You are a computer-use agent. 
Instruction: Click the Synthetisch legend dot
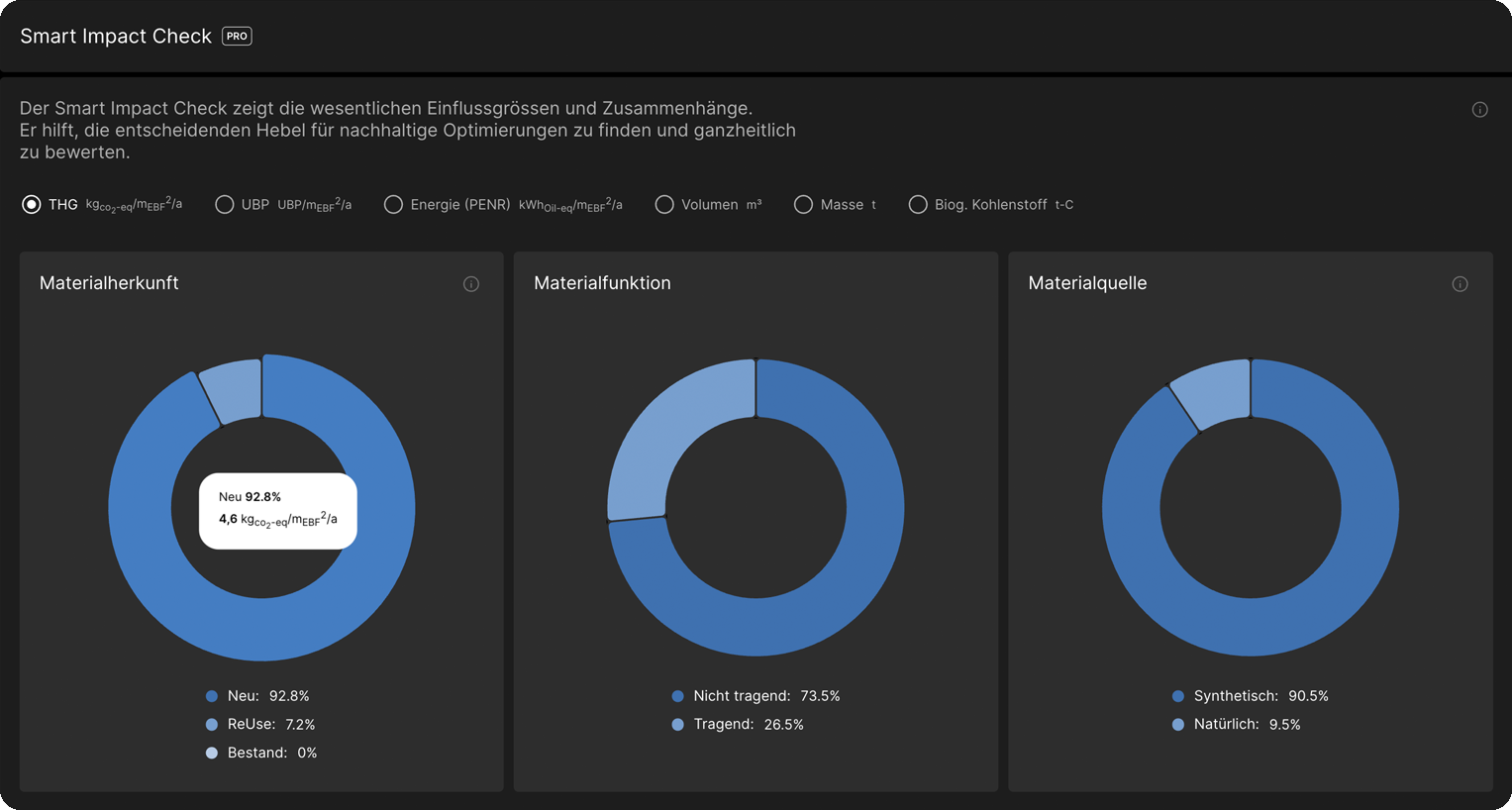1178,696
